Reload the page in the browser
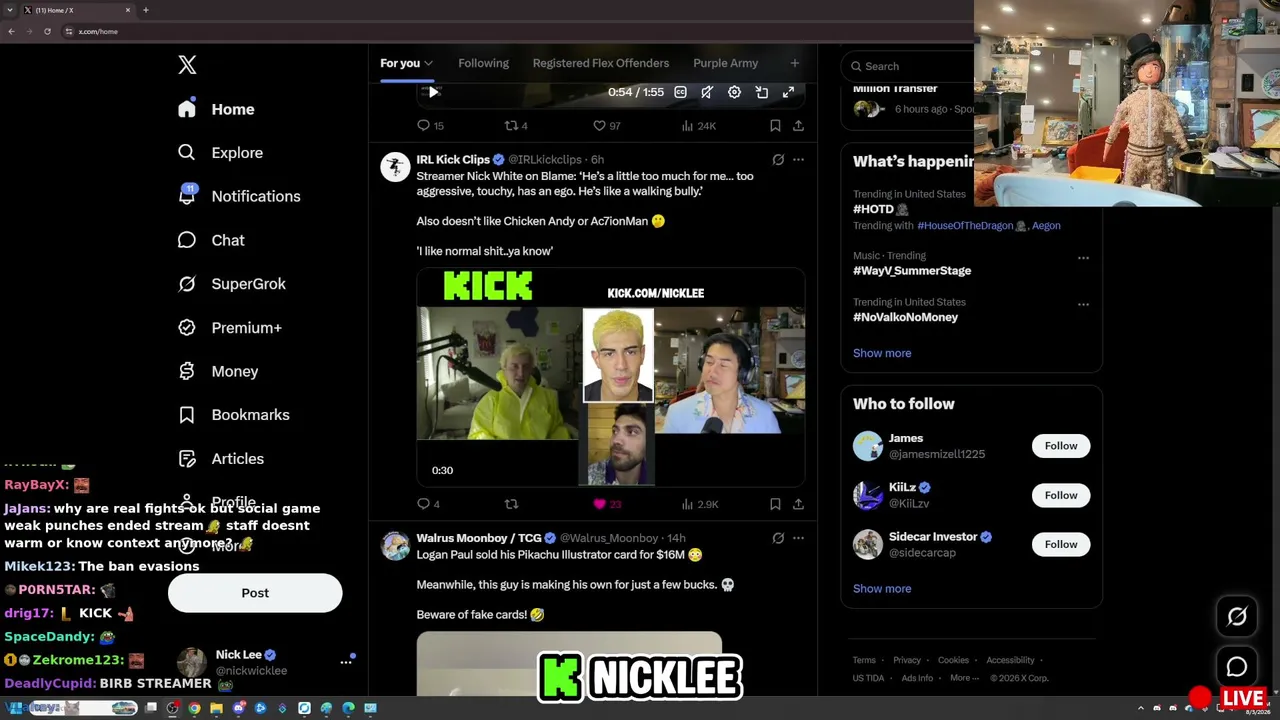 pos(47,31)
